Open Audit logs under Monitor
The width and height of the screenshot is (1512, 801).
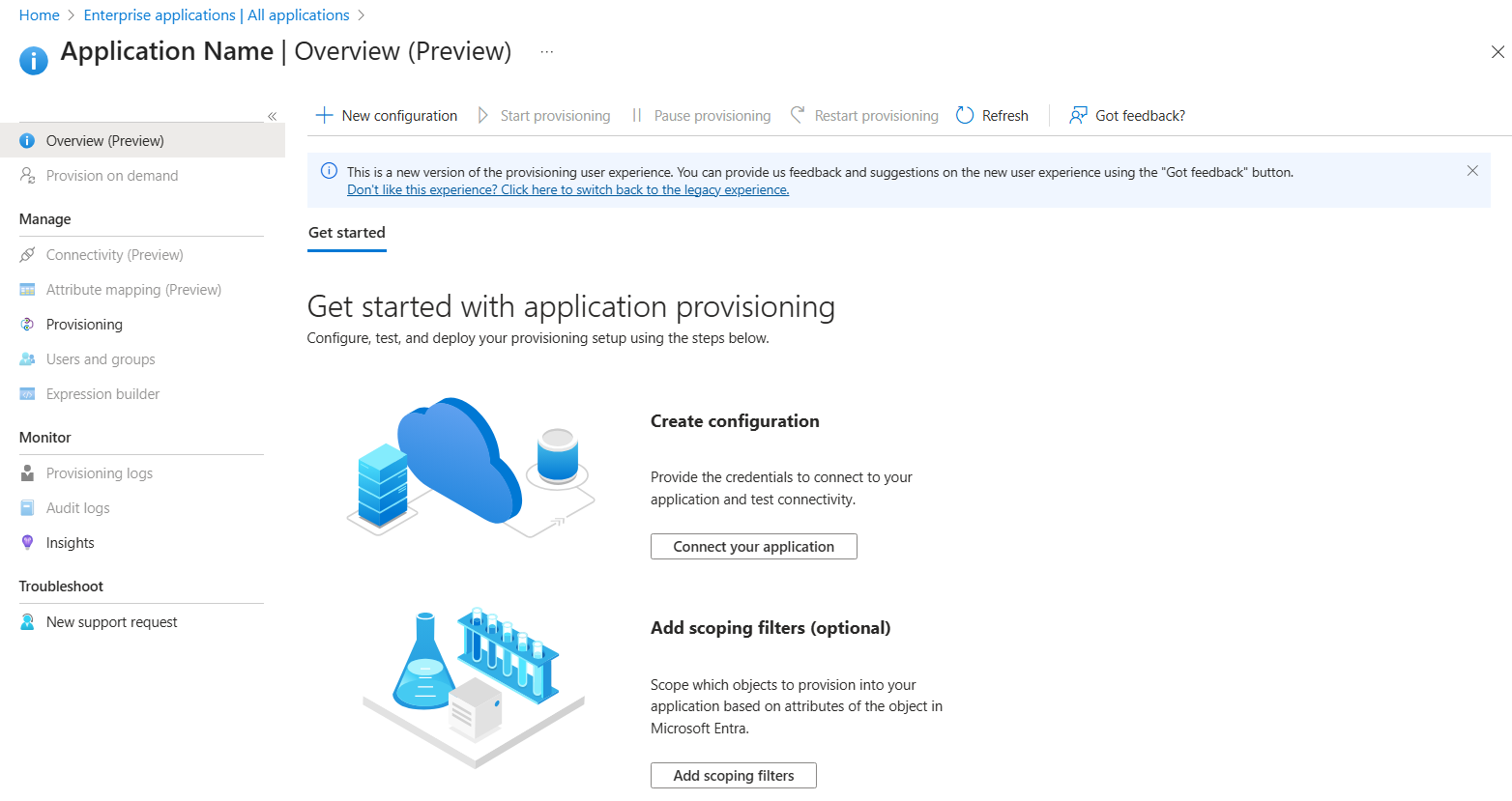[79, 507]
